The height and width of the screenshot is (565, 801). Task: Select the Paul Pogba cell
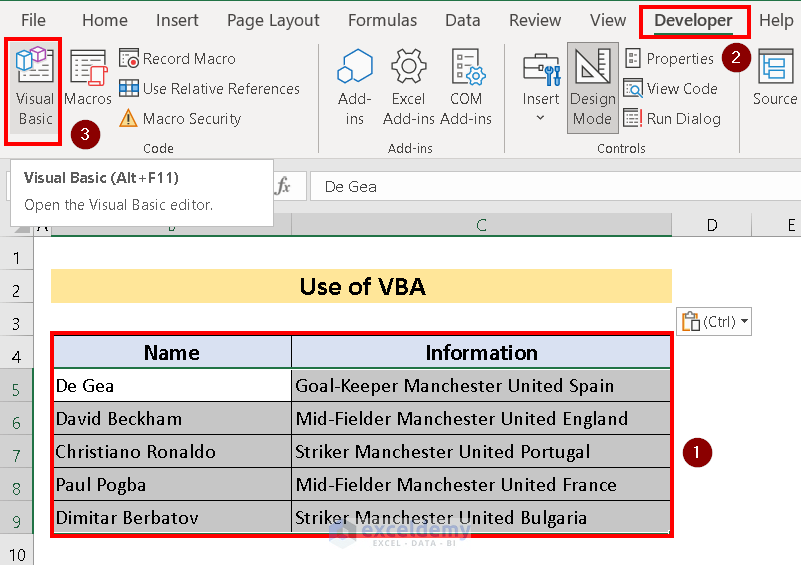tap(172, 484)
